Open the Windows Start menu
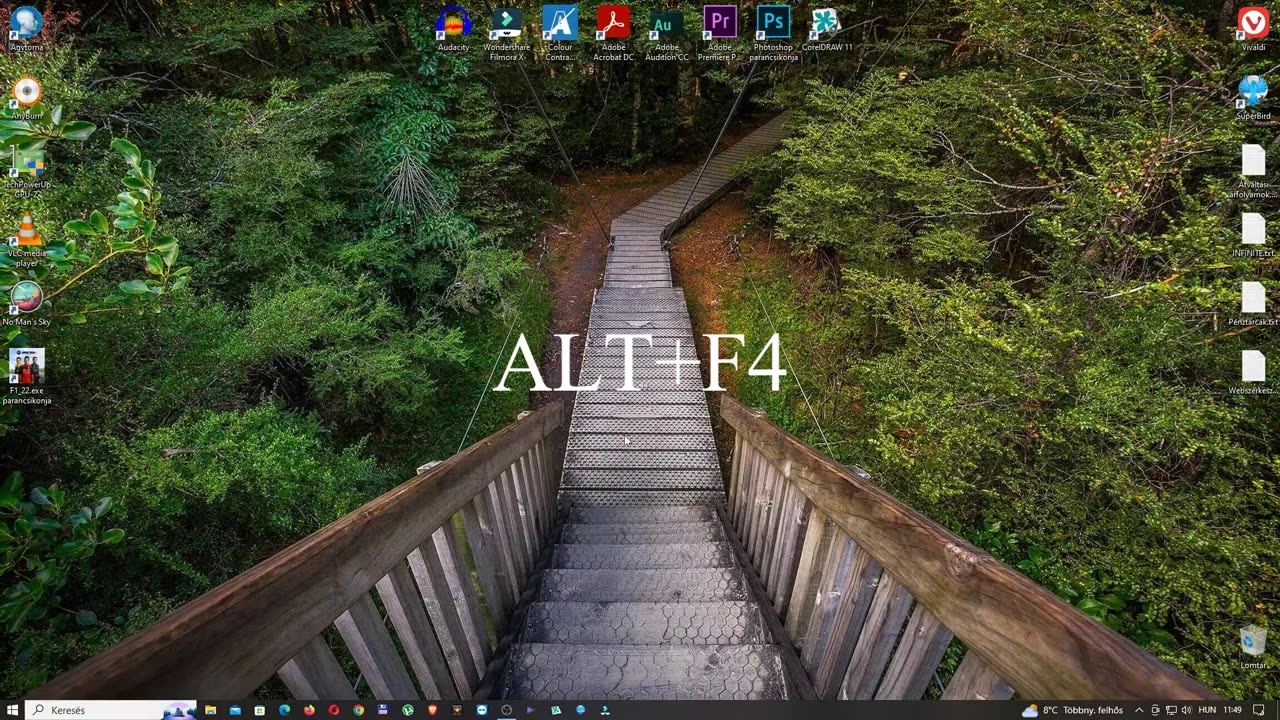The height and width of the screenshot is (720, 1280). click(x=12, y=710)
